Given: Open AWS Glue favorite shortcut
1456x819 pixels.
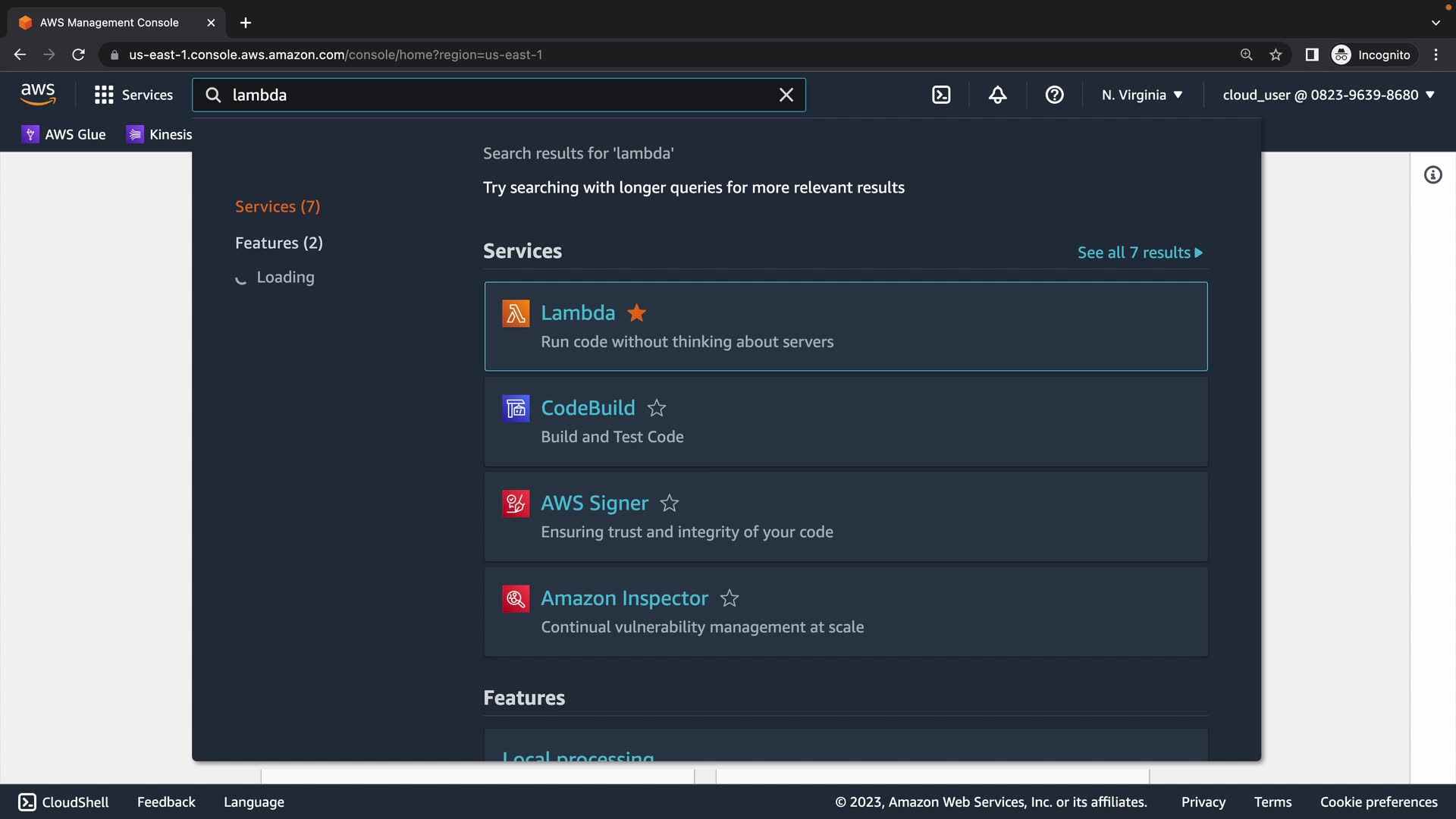Looking at the screenshot, I should point(64,134).
